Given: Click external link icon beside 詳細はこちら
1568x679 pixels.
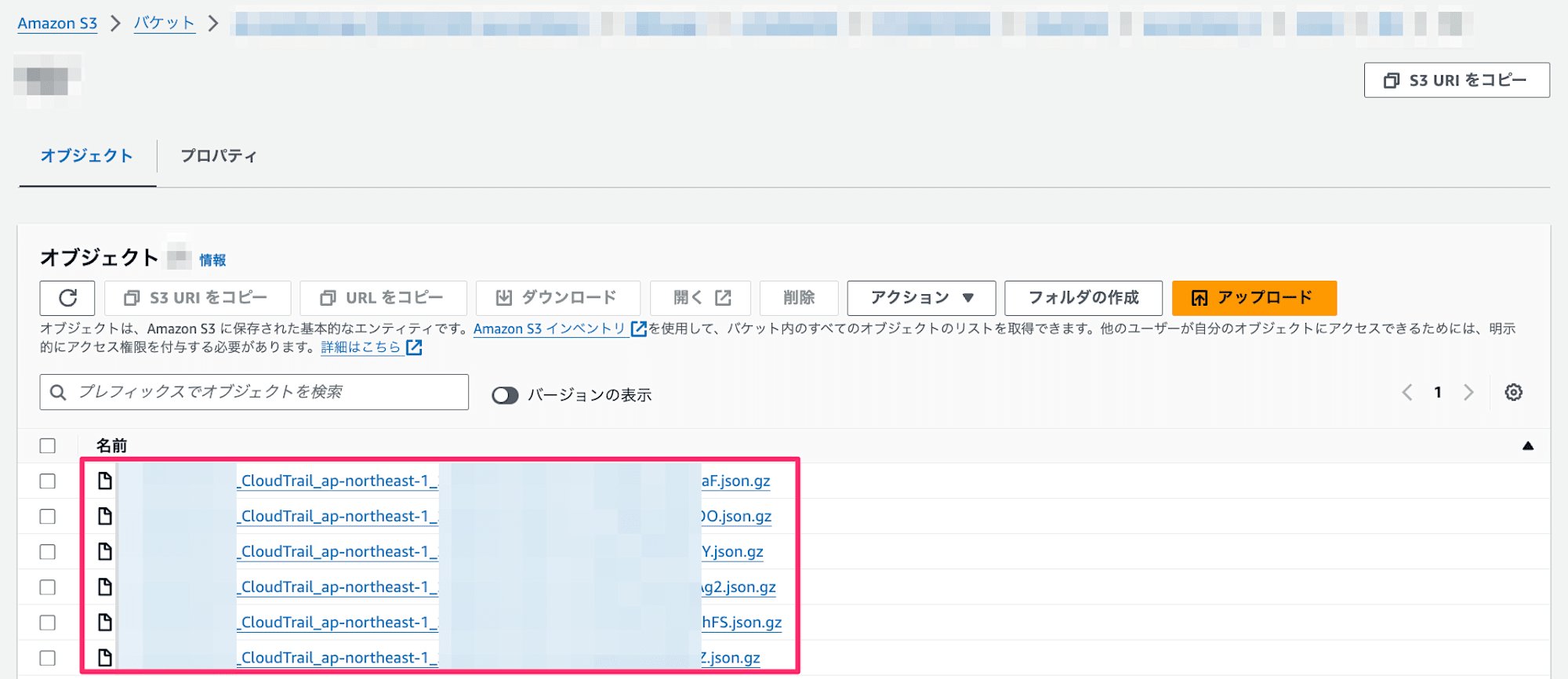Looking at the screenshot, I should (x=414, y=347).
